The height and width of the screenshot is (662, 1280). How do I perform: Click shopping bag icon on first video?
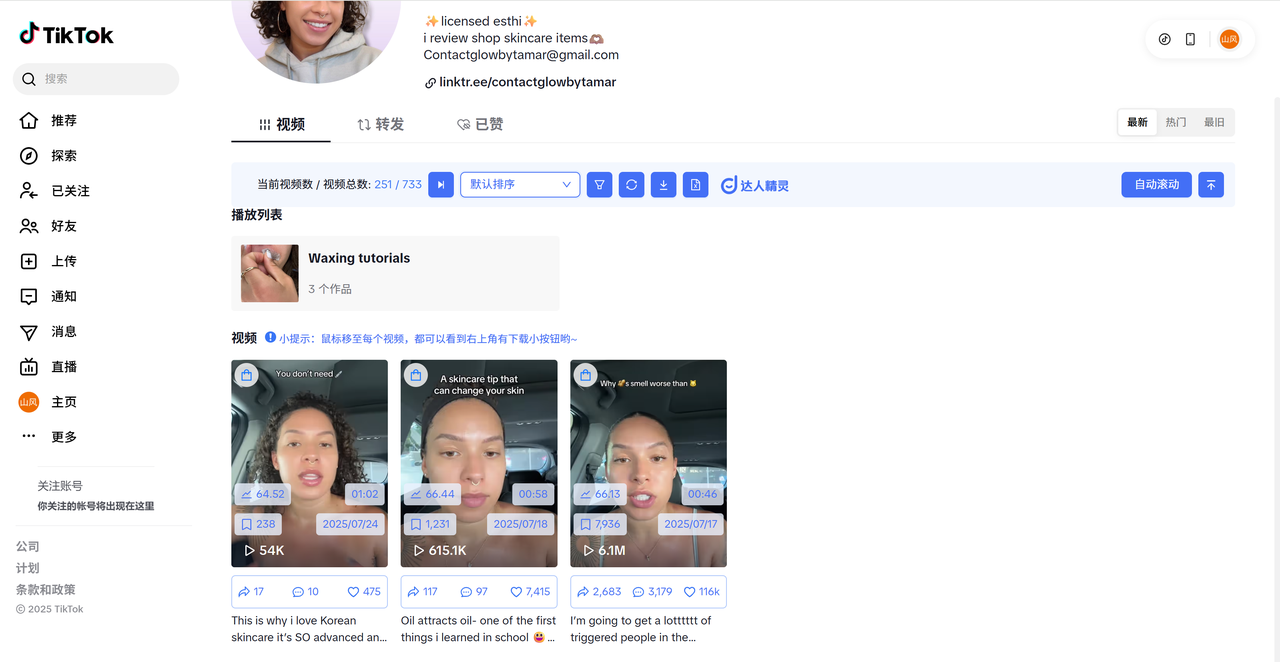[x=247, y=375]
